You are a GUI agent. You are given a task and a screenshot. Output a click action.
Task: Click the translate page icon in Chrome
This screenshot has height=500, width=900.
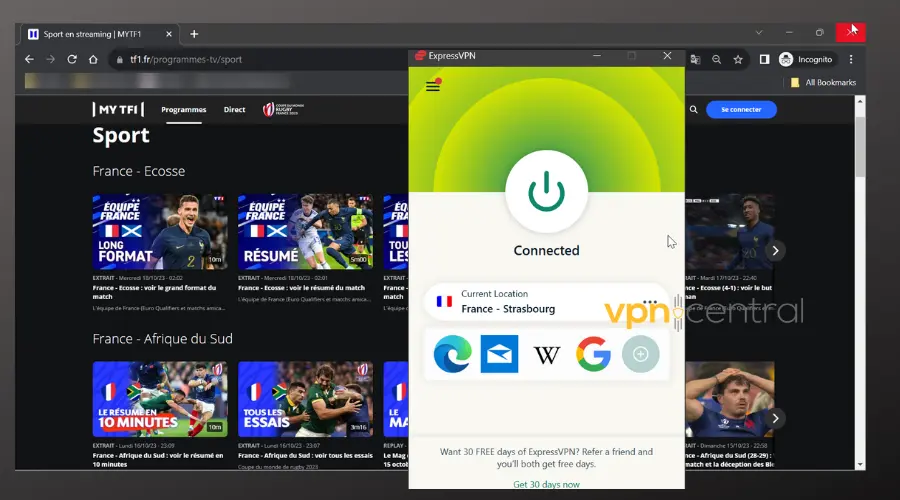pos(695,59)
